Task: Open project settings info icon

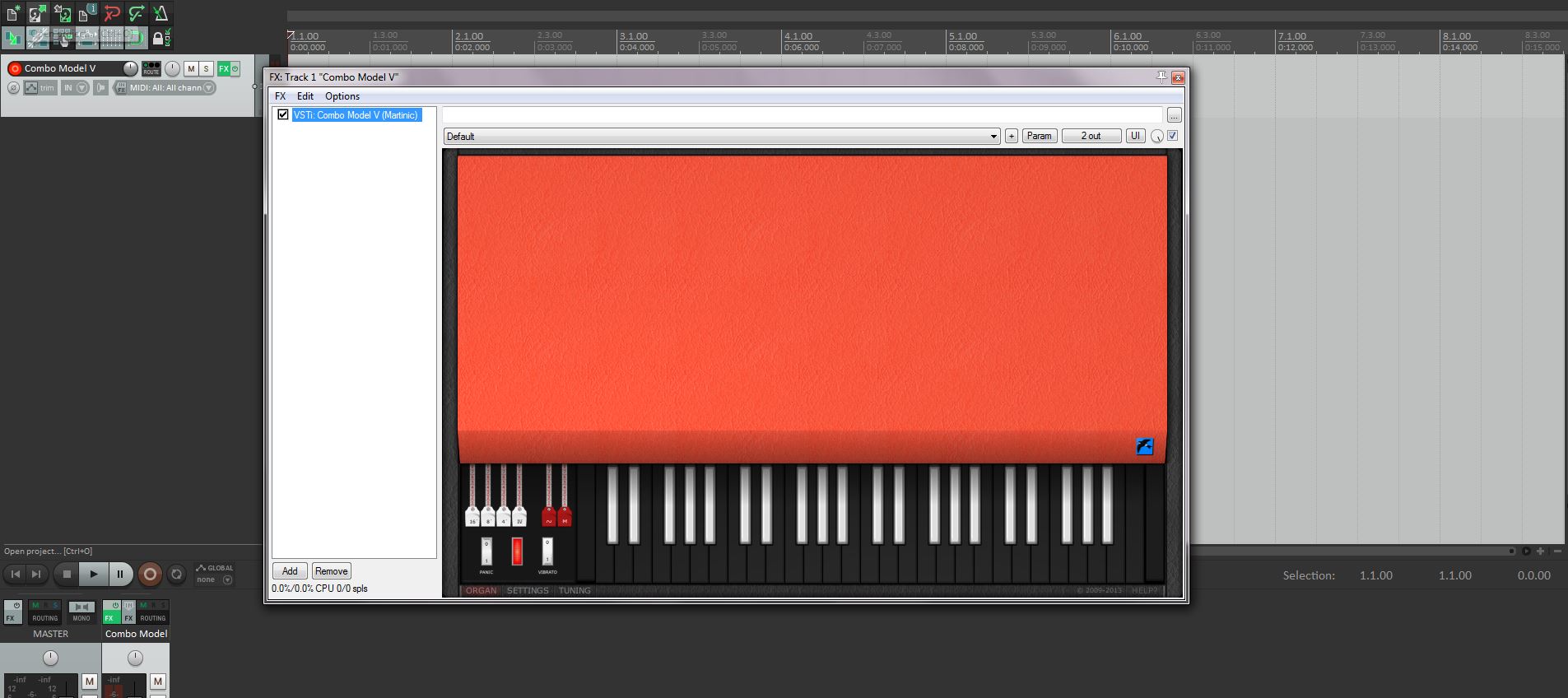Action: click(x=87, y=13)
